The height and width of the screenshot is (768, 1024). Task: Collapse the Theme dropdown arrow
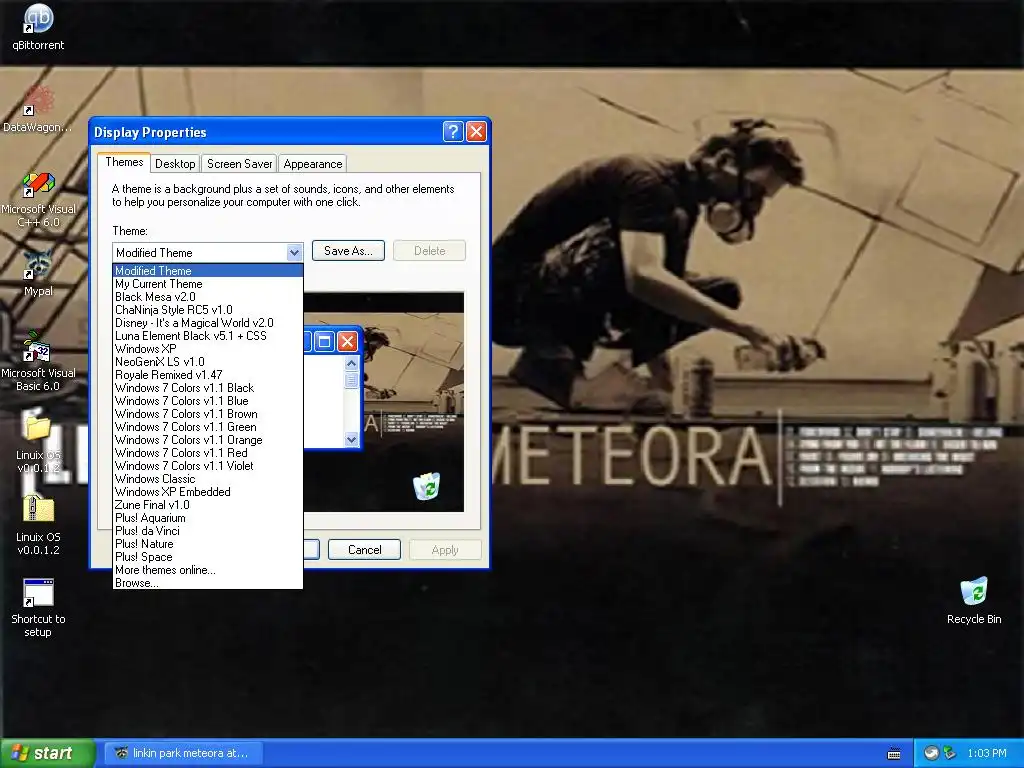(x=294, y=252)
